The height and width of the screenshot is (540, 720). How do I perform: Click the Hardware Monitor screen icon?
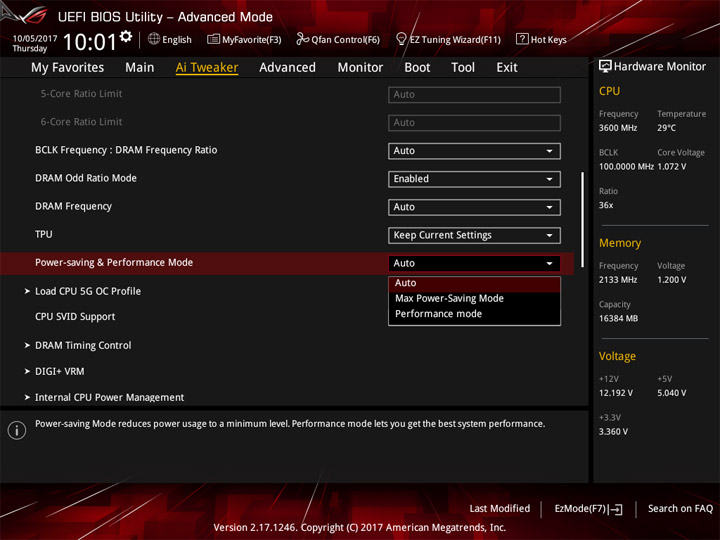coord(605,67)
